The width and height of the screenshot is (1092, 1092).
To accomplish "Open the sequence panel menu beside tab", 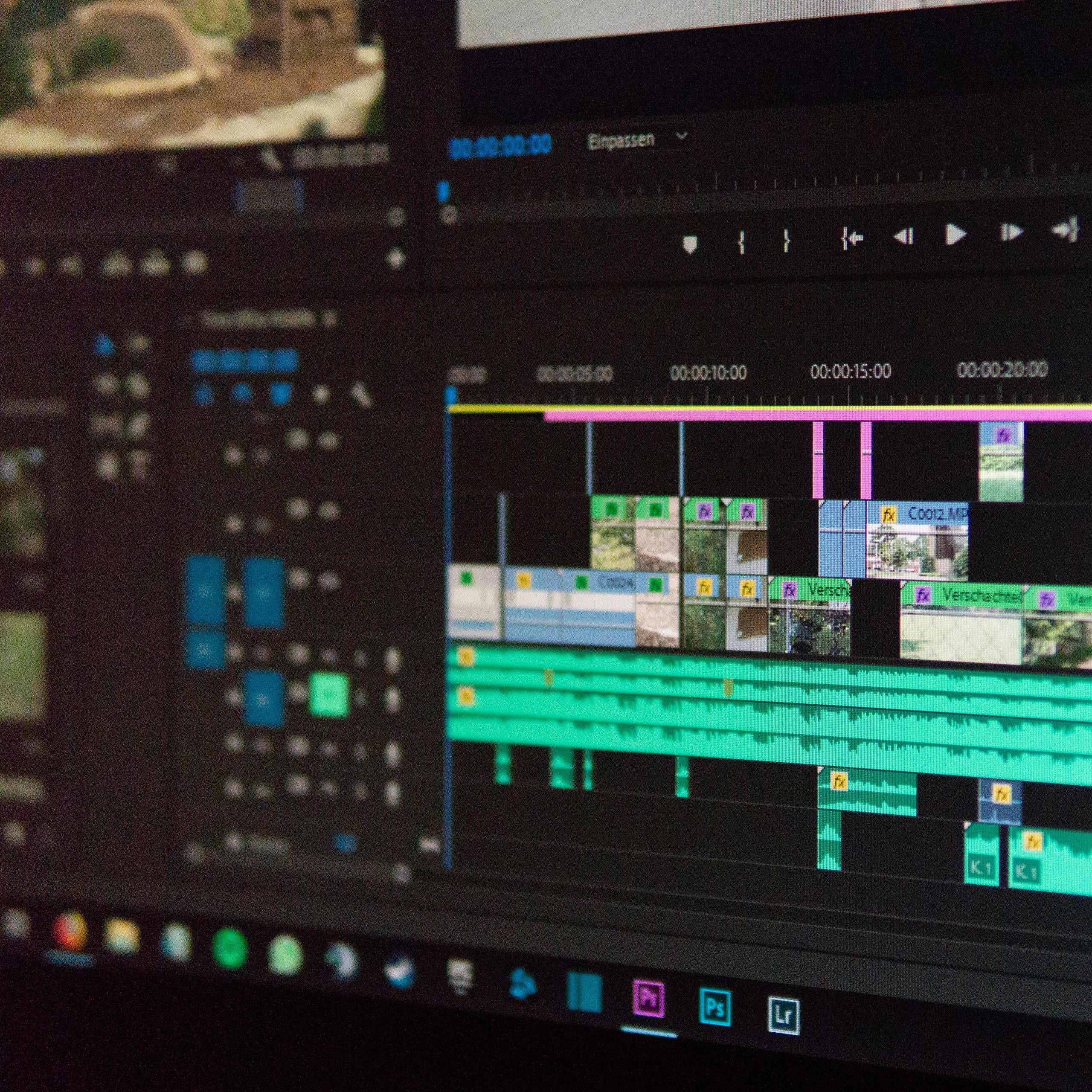I will pos(330,319).
